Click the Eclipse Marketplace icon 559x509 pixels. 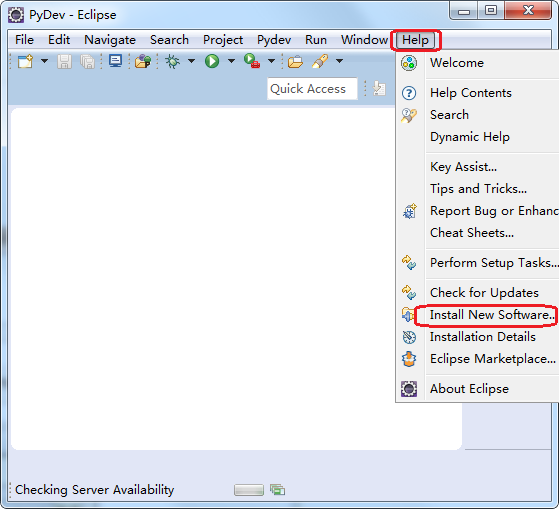coord(409,359)
